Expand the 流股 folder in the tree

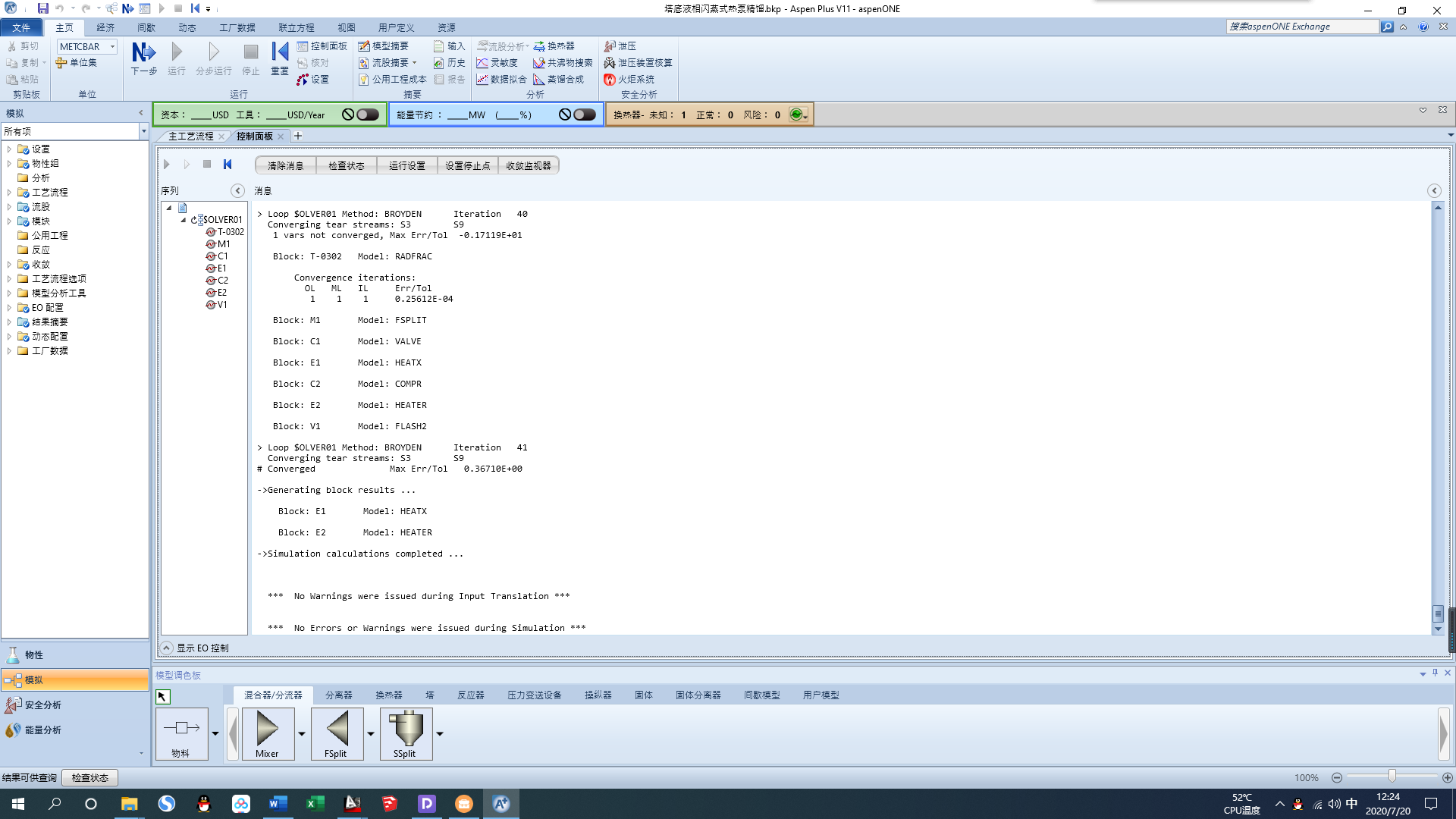coord(9,207)
